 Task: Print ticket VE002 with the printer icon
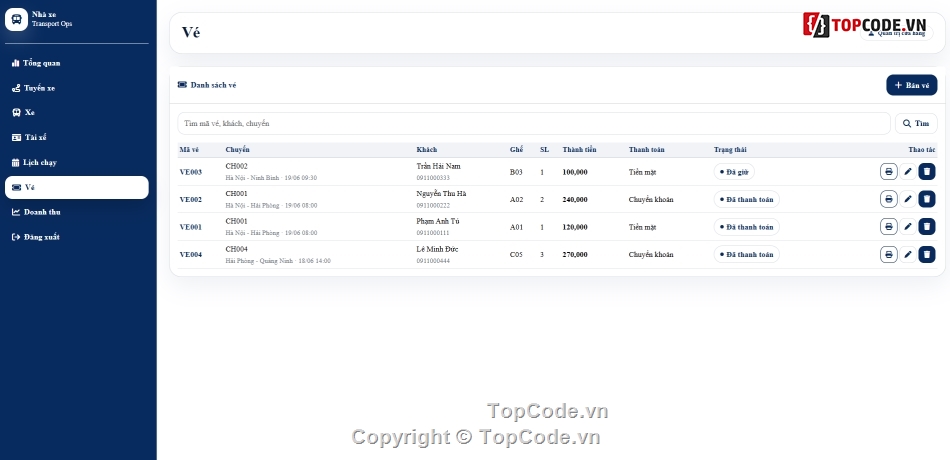[x=888, y=199]
